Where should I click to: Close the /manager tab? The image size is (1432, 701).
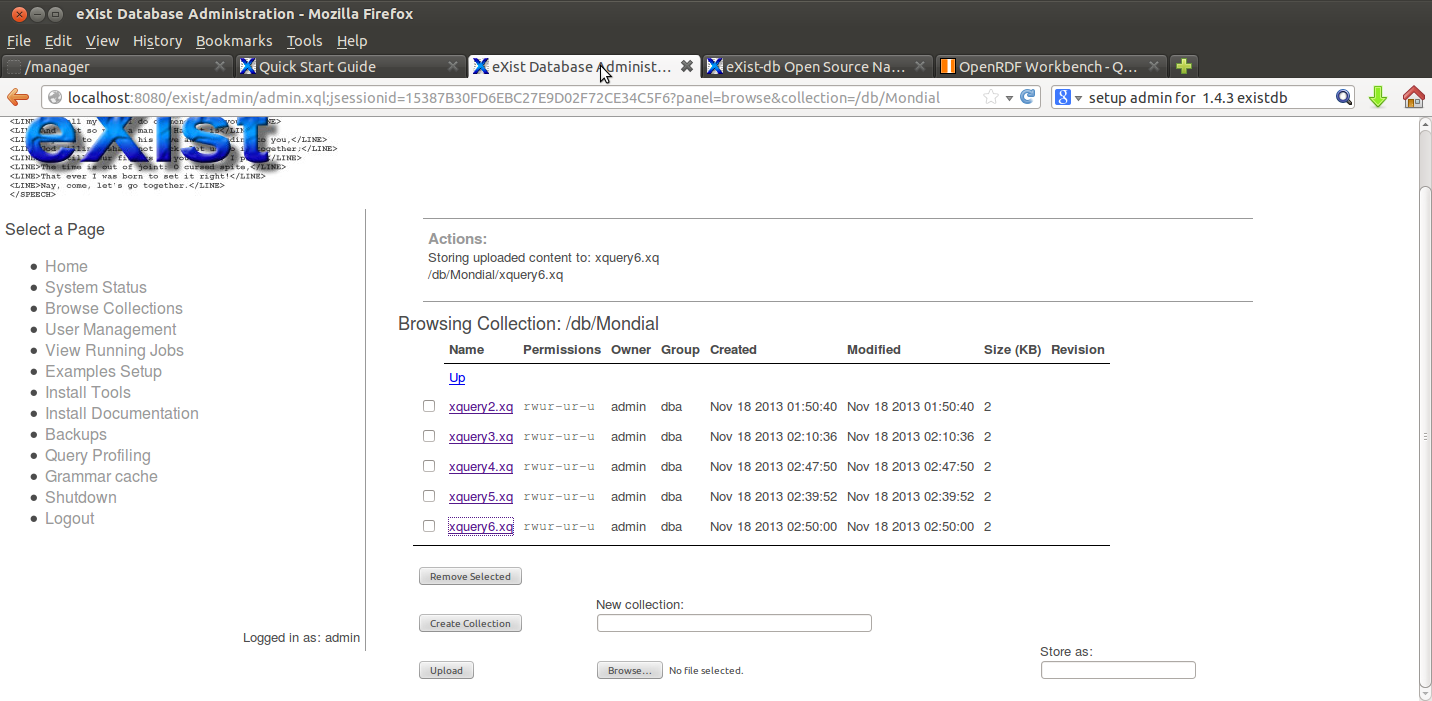click(220, 66)
